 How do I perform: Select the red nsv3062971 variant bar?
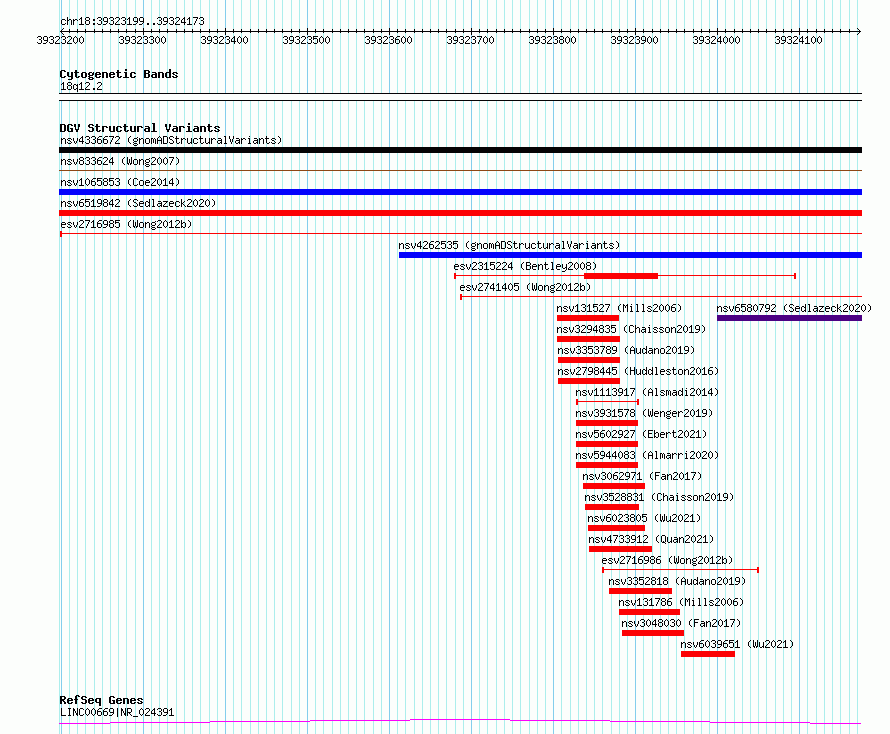click(x=614, y=486)
